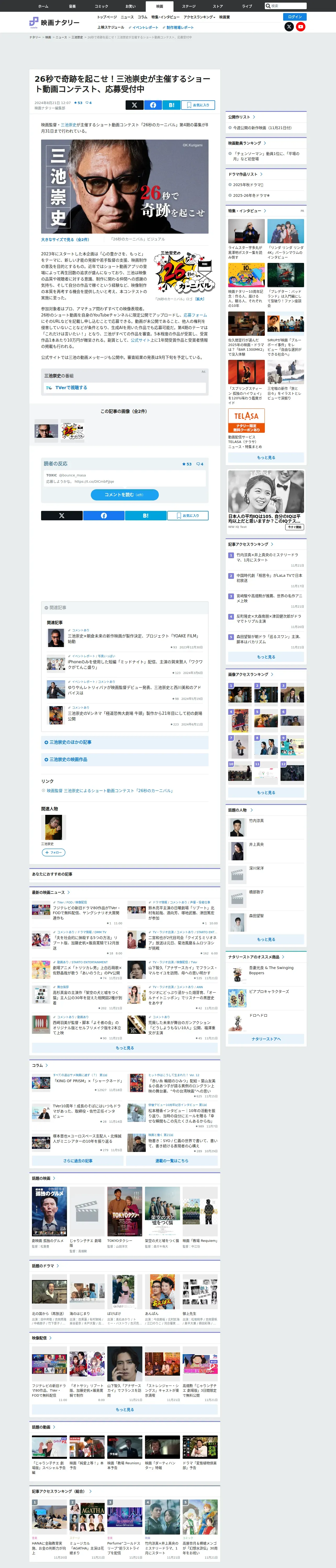This screenshot has height=1568, width=336.
Task: Switch to the 音楽 top tab
Action: (x=72, y=6)
